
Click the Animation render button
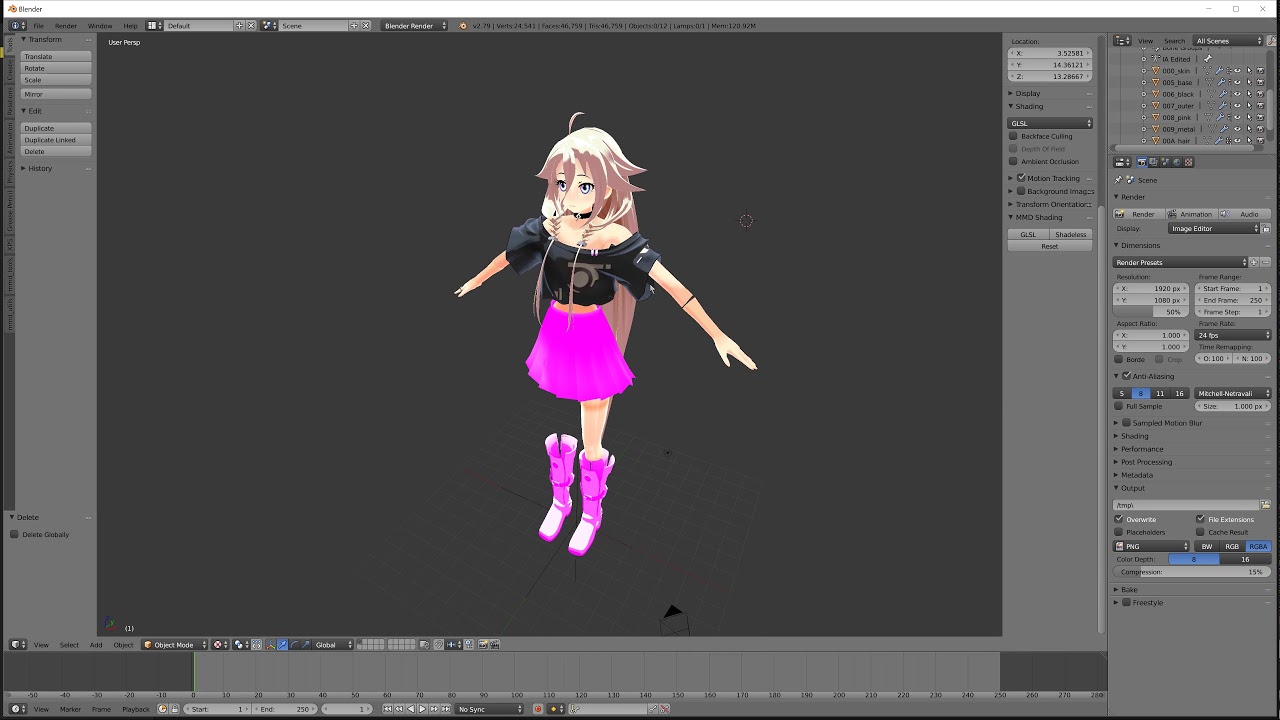(1192, 214)
